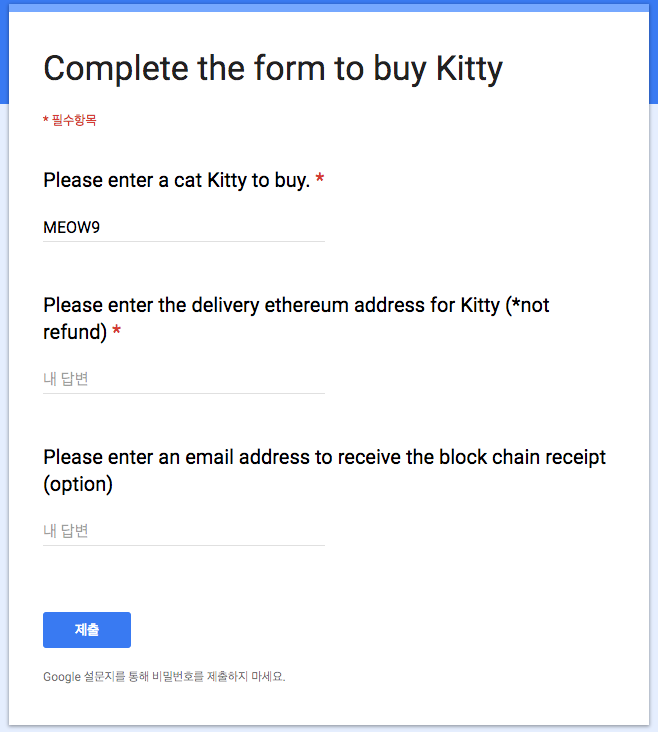Click the Google 설문지 password warning footer text
This screenshot has height=732, width=658.
164,677
